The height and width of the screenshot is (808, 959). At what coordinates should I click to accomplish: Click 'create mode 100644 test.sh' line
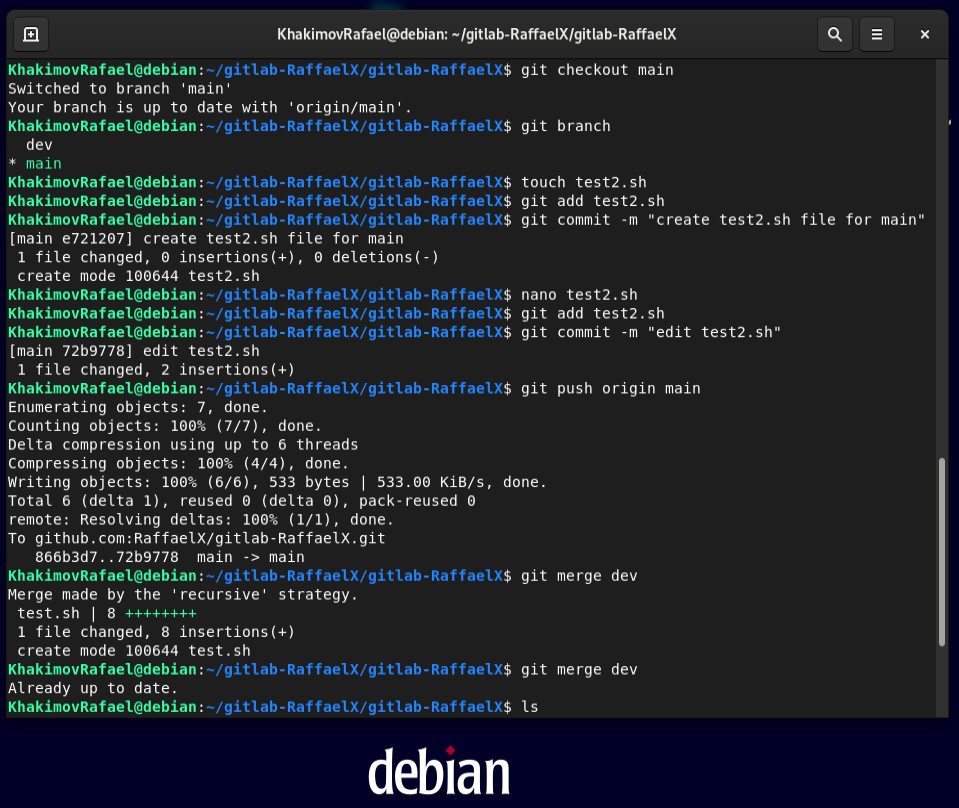[x=133, y=651]
